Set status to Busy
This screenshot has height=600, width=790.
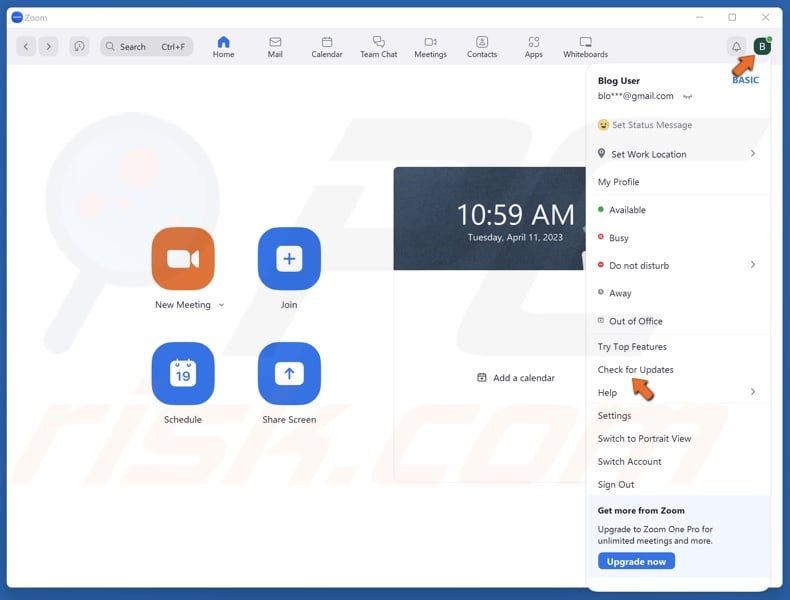(x=619, y=238)
